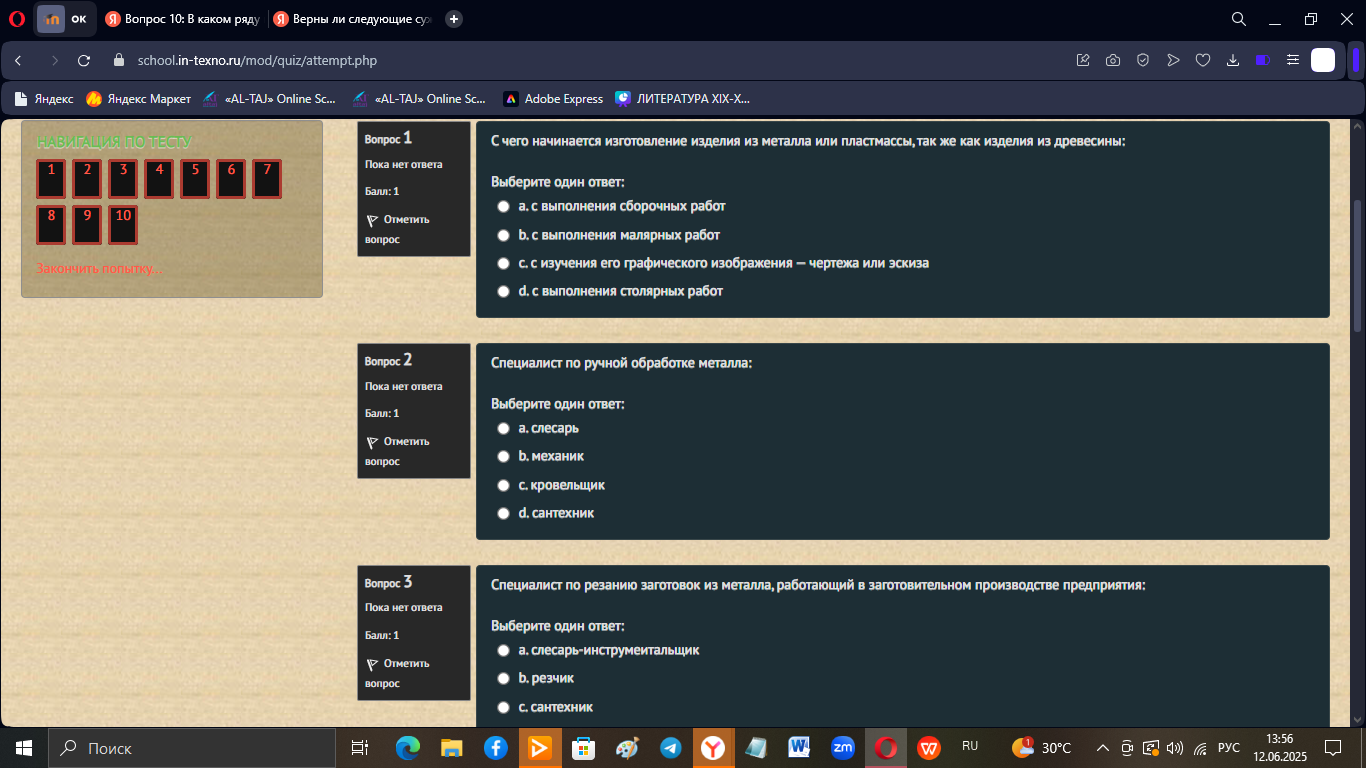Open the browser tab search magnifier icon
This screenshot has width=1366, height=768.
pyautogui.click(x=1238, y=19)
